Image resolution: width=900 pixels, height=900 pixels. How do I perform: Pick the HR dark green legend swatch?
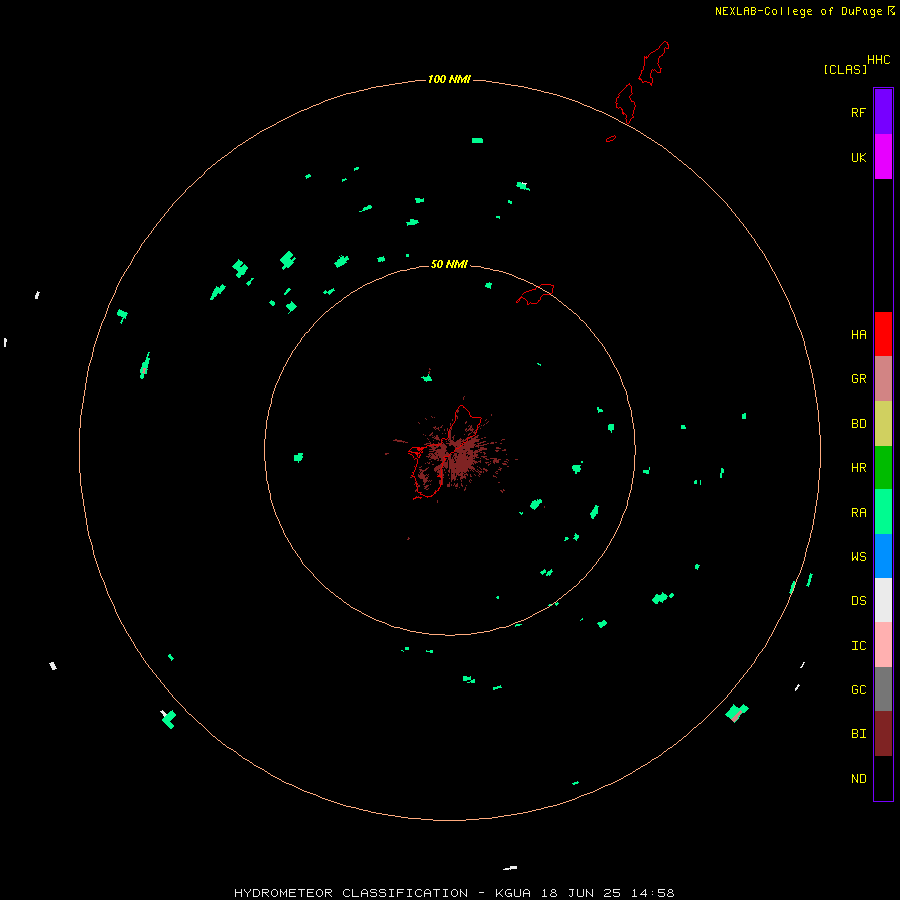[x=883, y=468]
